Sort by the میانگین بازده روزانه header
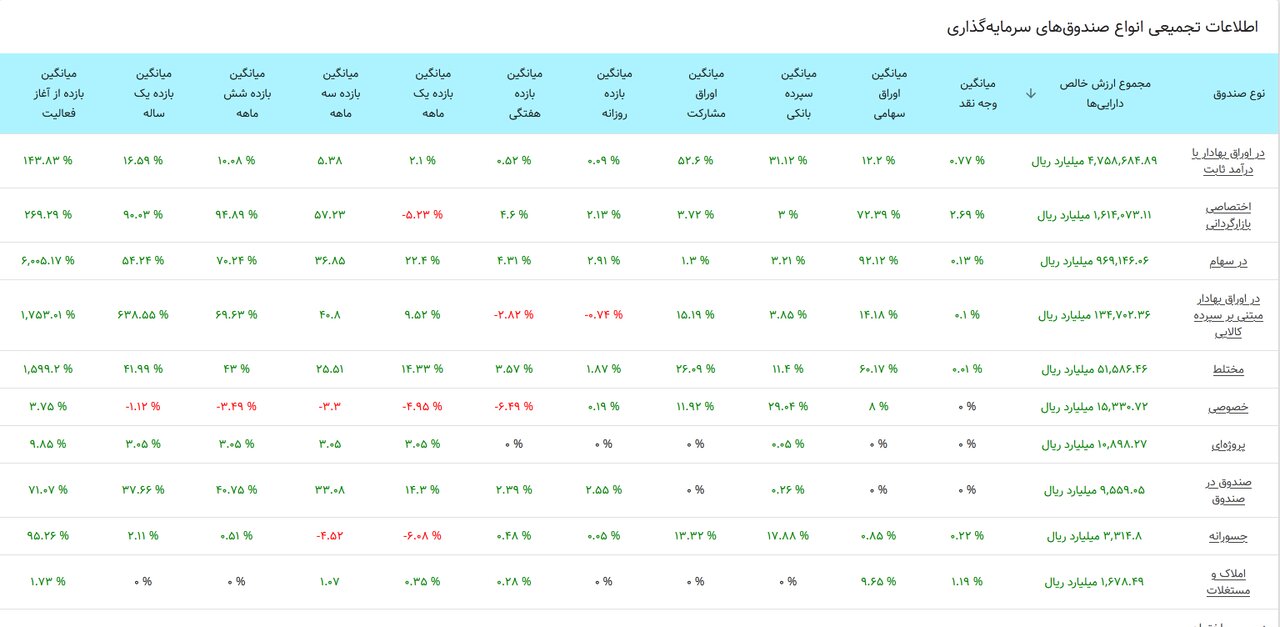The image size is (1280, 627). click(618, 93)
